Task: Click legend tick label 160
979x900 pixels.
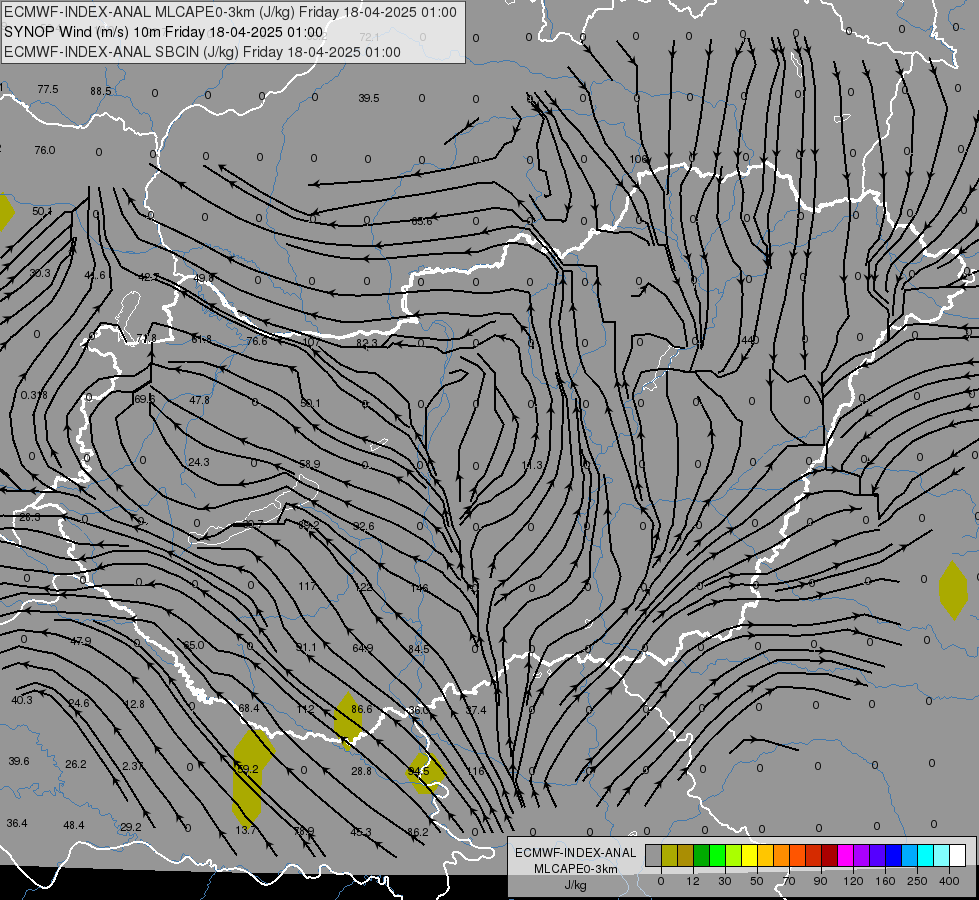Action: [885, 881]
